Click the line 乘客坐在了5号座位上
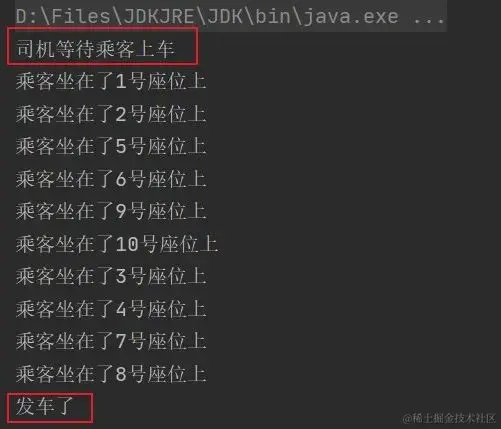 pos(111,146)
